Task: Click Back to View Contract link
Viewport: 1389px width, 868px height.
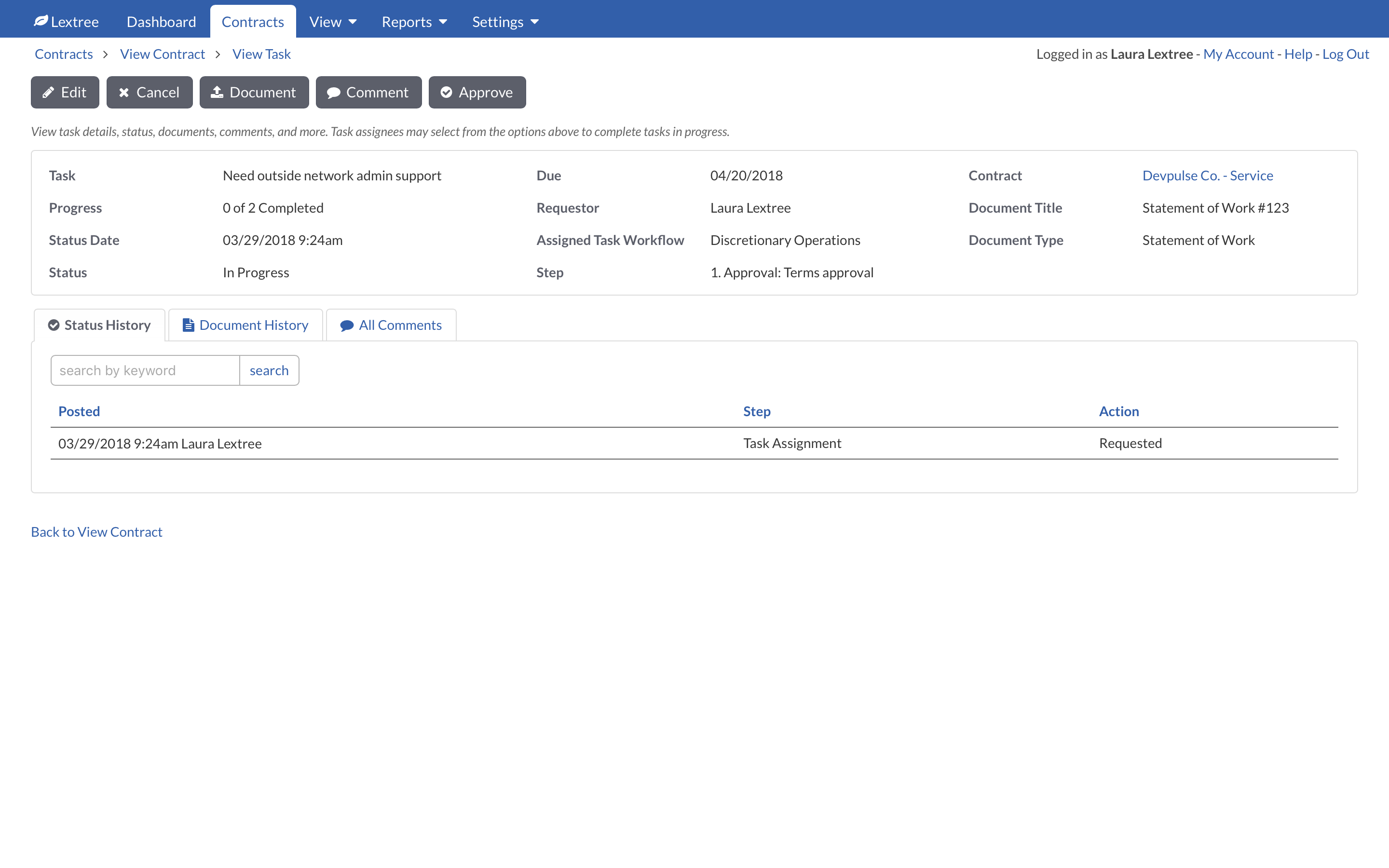Action: pos(96,531)
